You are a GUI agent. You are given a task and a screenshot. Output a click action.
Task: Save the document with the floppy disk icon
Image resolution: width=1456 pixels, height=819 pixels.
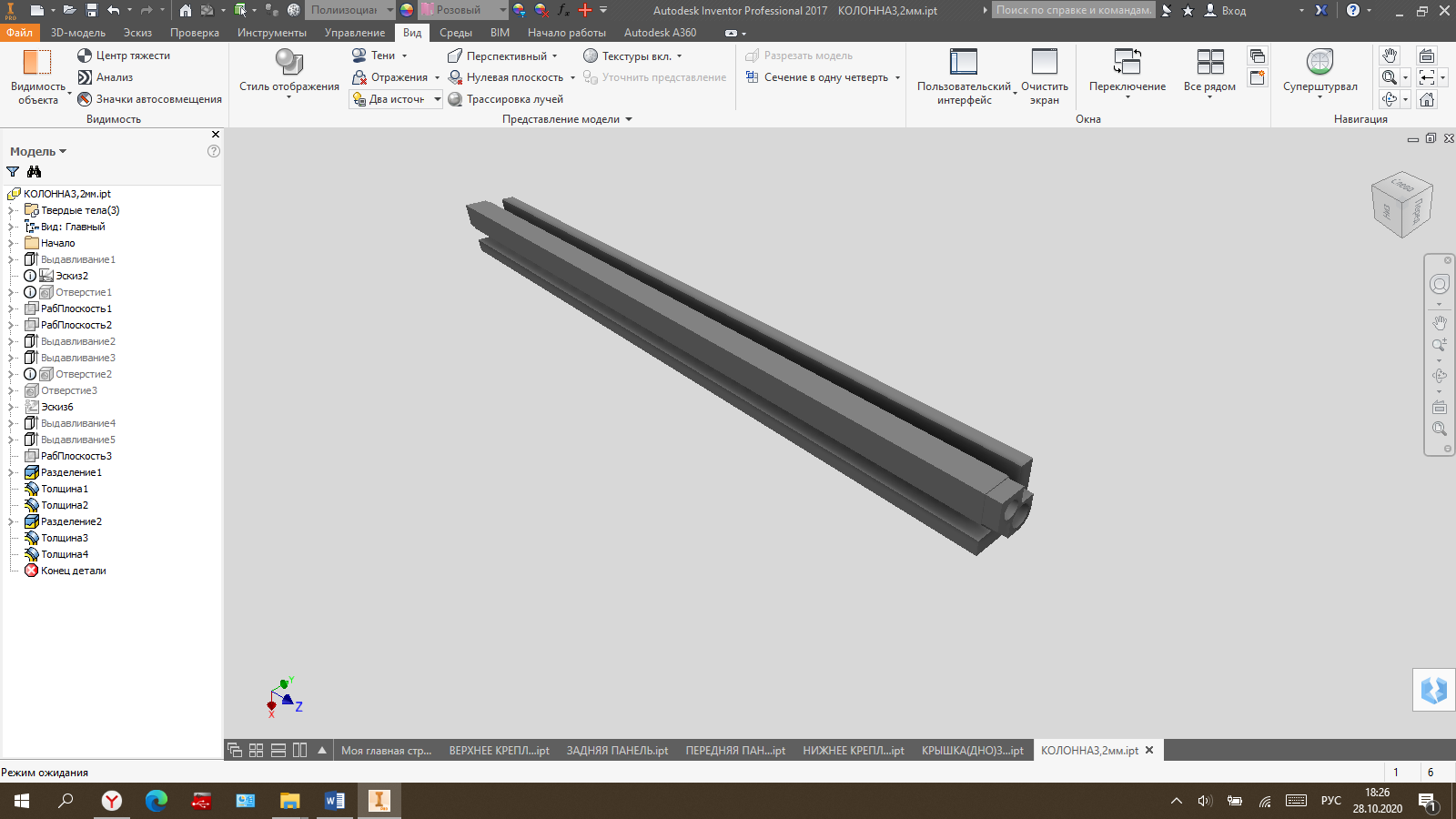(x=92, y=10)
